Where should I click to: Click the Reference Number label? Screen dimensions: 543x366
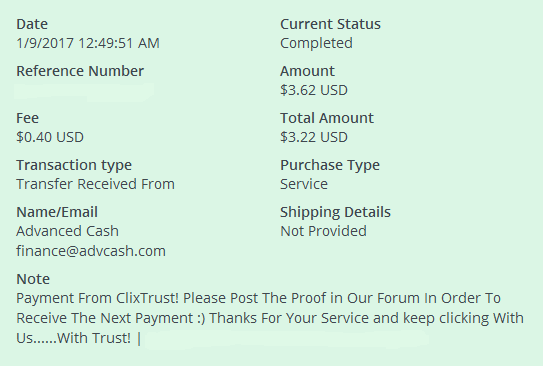coord(80,71)
